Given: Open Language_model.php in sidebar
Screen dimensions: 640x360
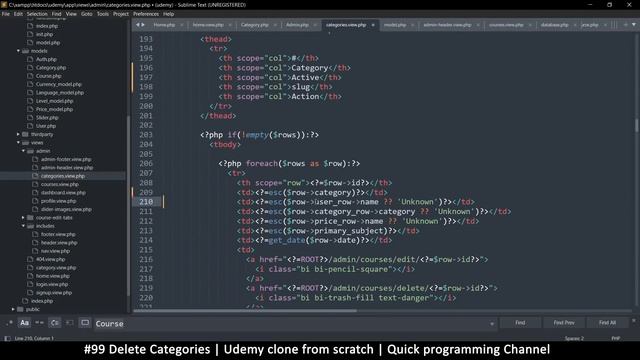Looking at the screenshot, I should point(60,93).
